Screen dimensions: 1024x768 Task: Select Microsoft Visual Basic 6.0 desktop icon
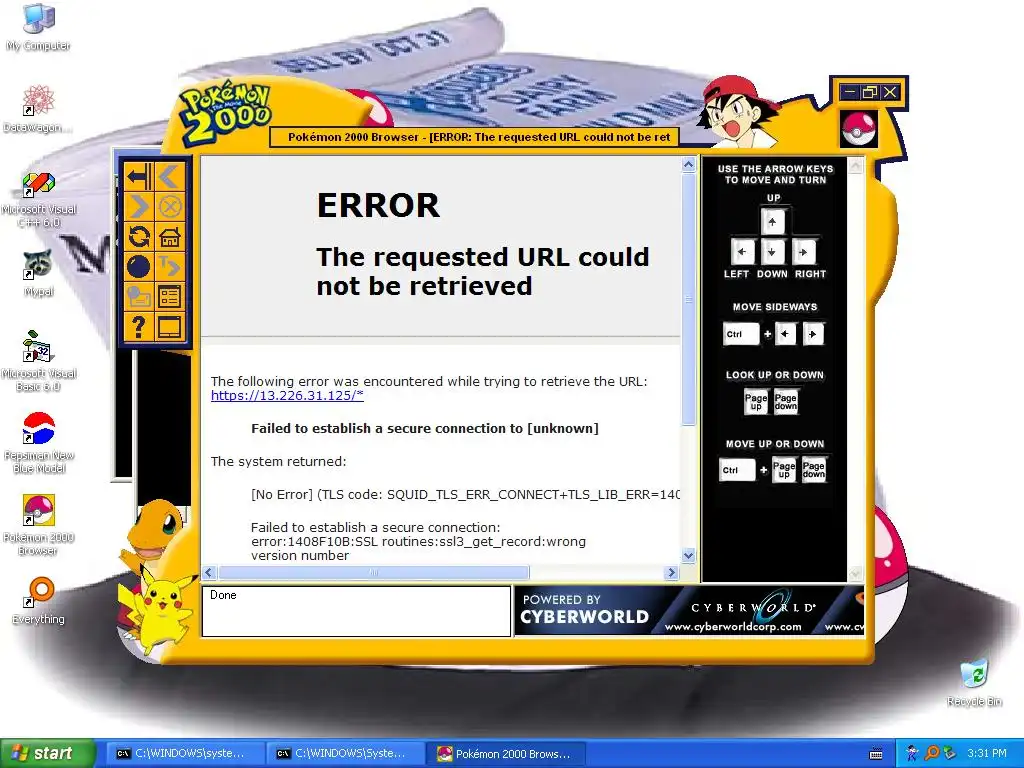[39, 361]
